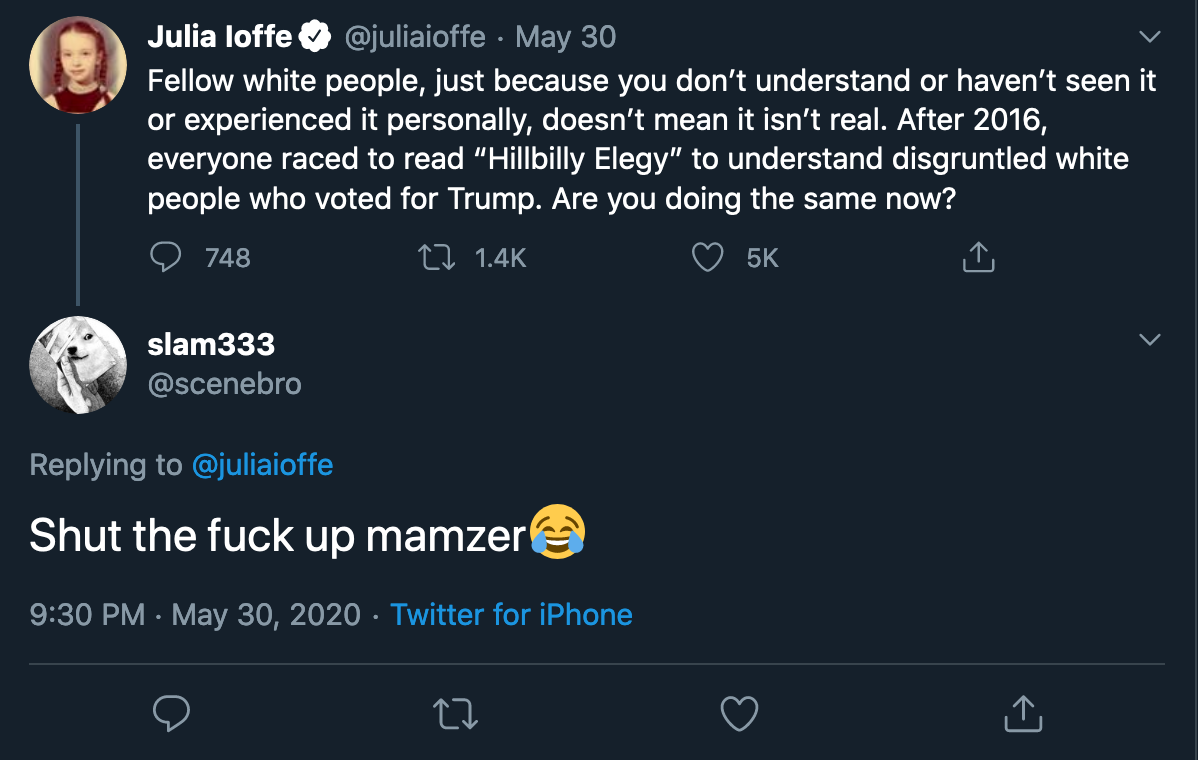
Task: Reply to slam333's tweet
Action: pos(172,714)
